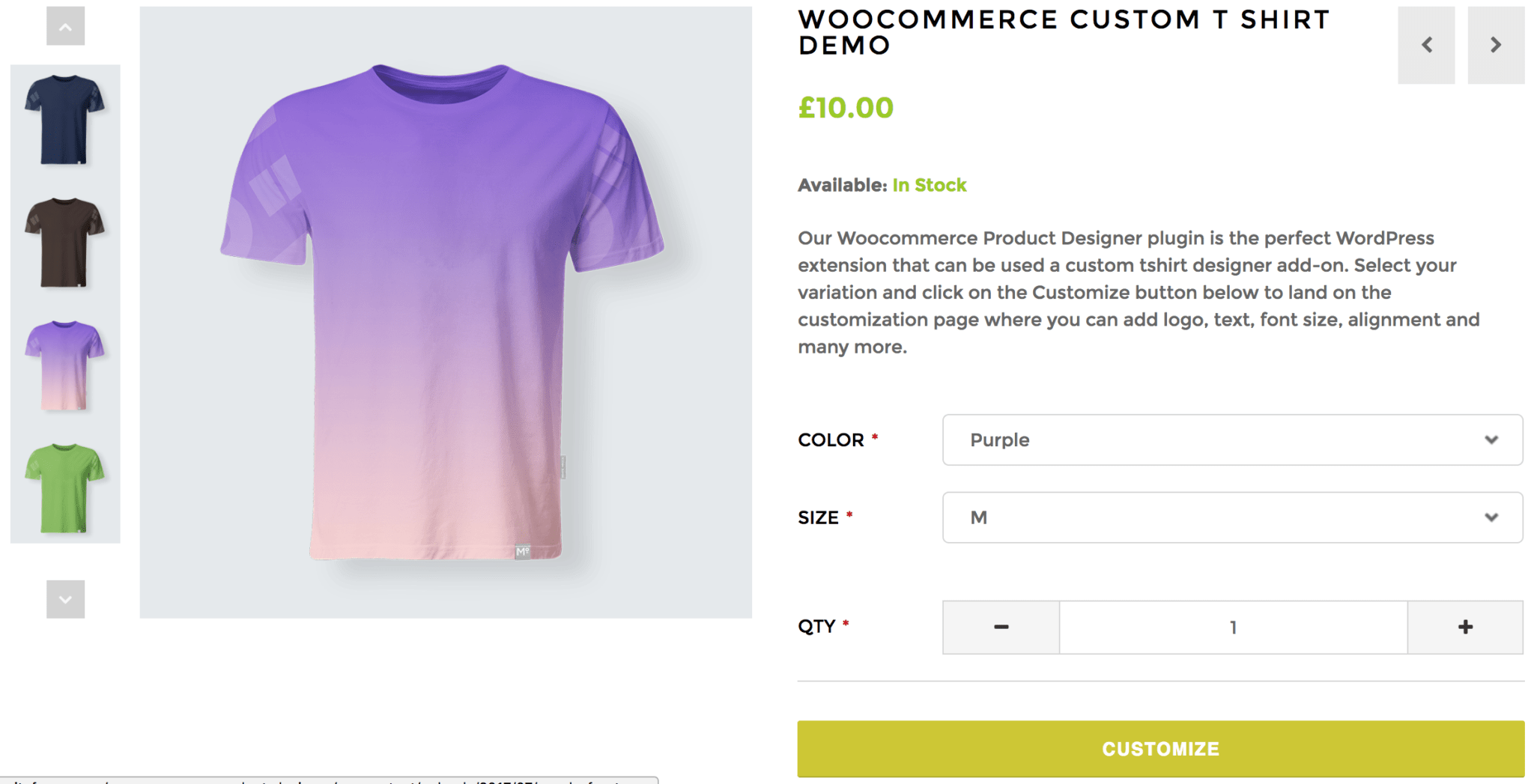Click the thumbnail gallery up arrow
Image resolution: width=1534 pixels, height=784 pixels.
pos(65,26)
